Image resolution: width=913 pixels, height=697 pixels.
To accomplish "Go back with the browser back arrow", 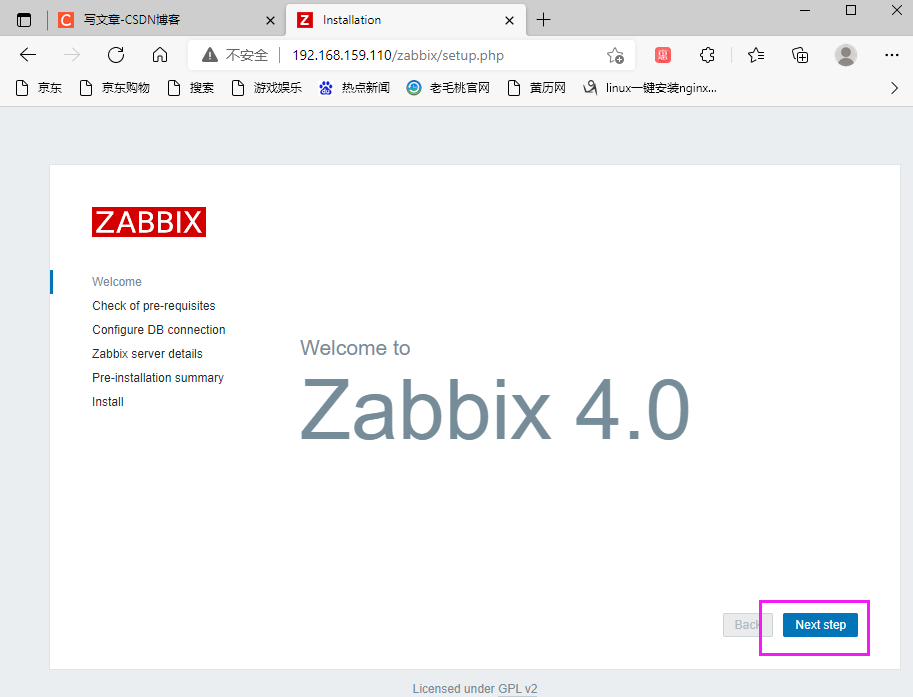I will click(x=27, y=55).
